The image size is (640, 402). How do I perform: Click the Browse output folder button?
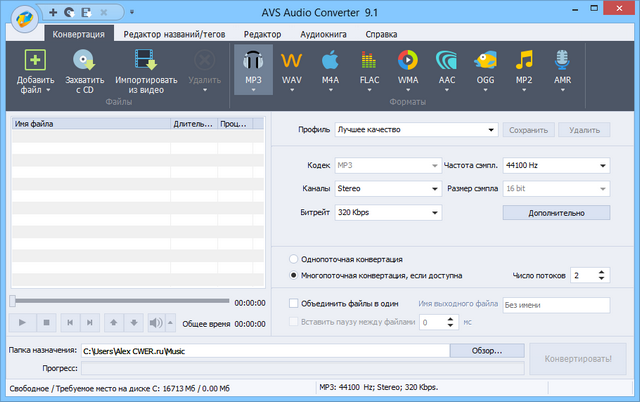click(x=487, y=351)
